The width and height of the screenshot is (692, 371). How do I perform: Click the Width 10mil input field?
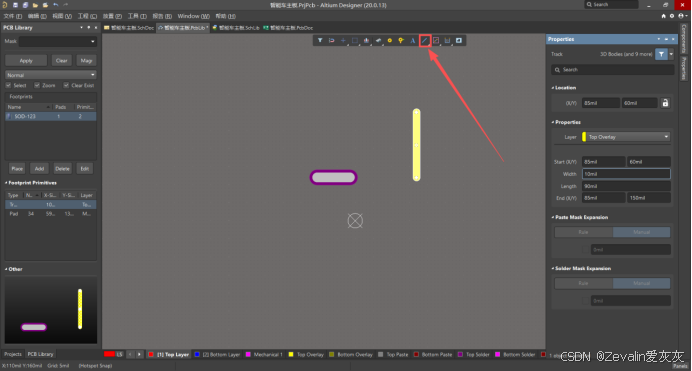[626, 174]
